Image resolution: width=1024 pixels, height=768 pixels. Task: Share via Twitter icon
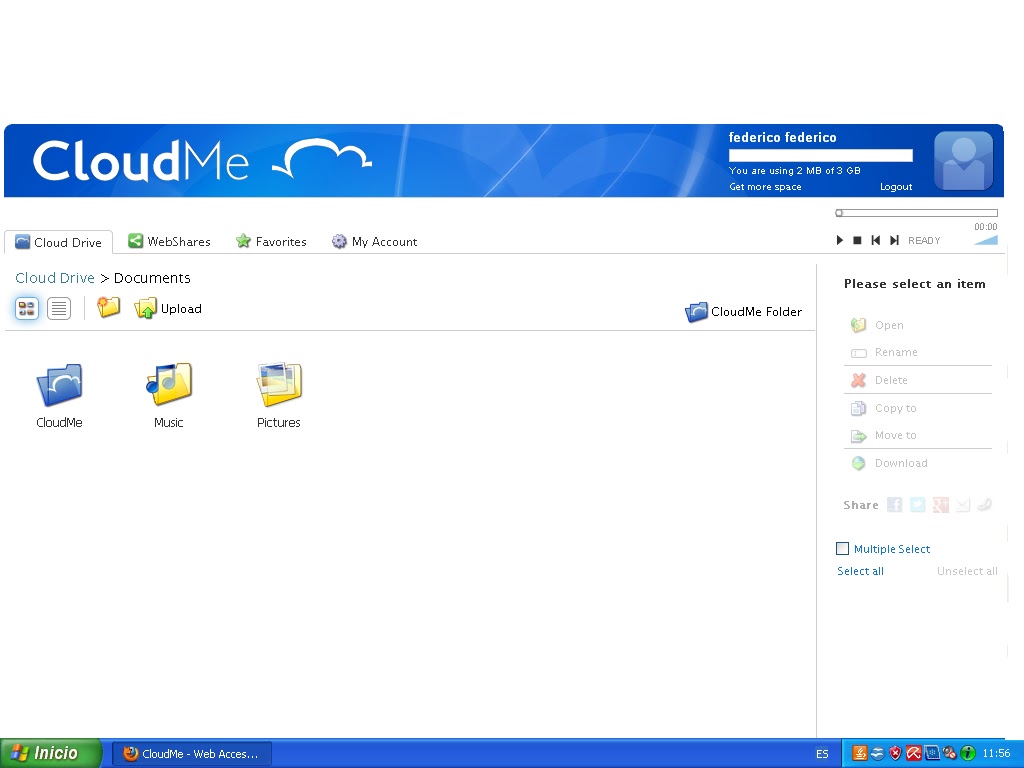pyautogui.click(x=918, y=505)
